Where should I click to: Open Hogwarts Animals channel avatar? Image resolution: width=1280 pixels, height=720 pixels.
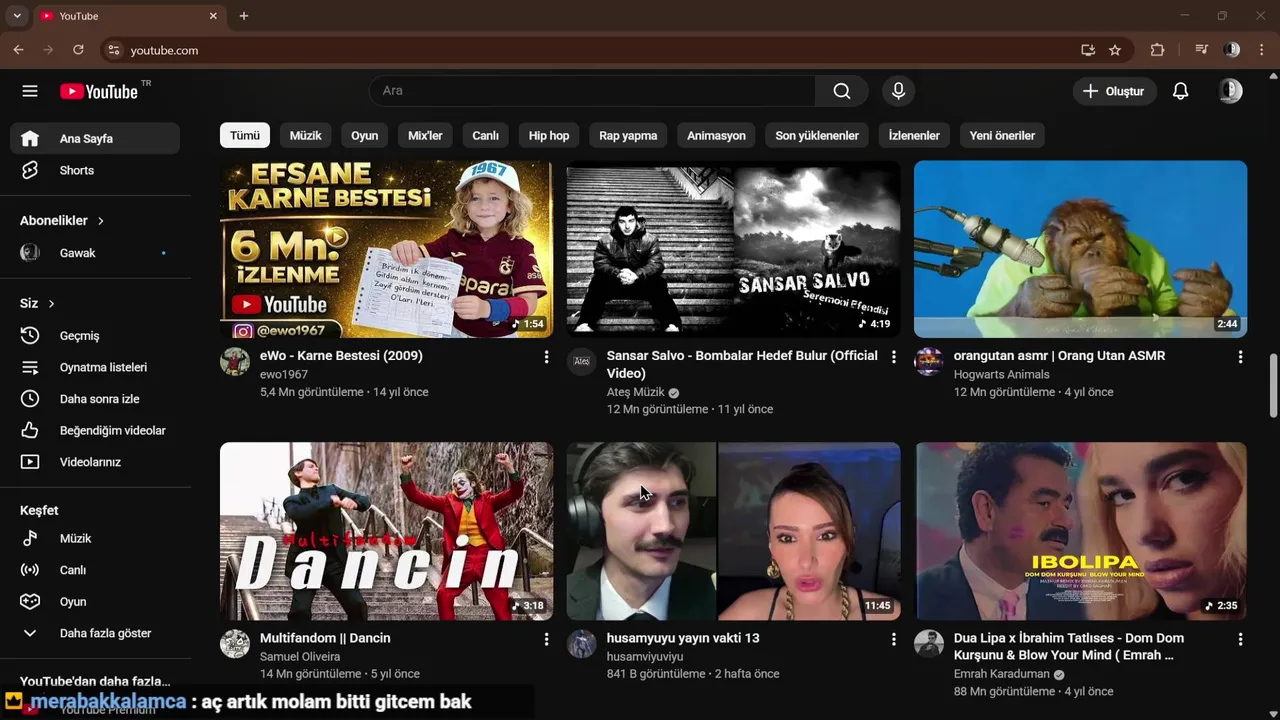929,361
